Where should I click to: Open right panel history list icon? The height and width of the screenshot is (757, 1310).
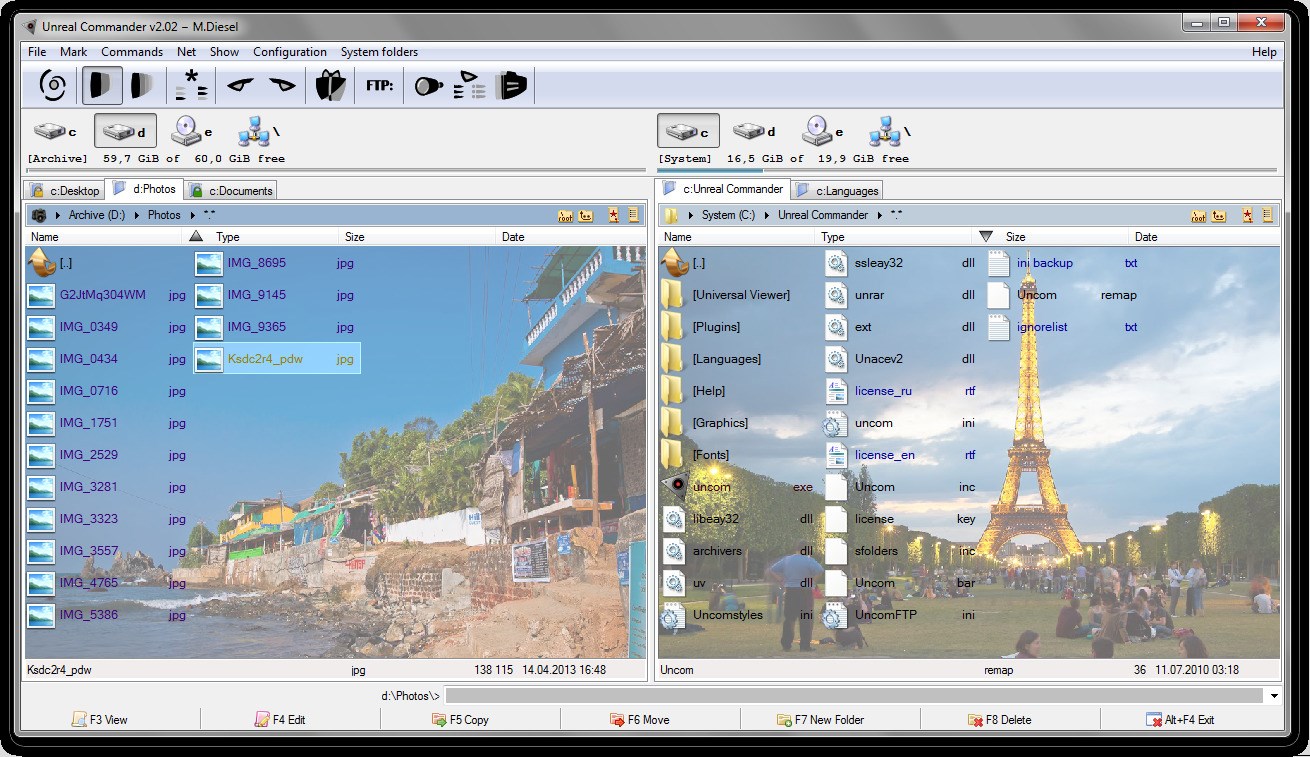[1267, 215]
